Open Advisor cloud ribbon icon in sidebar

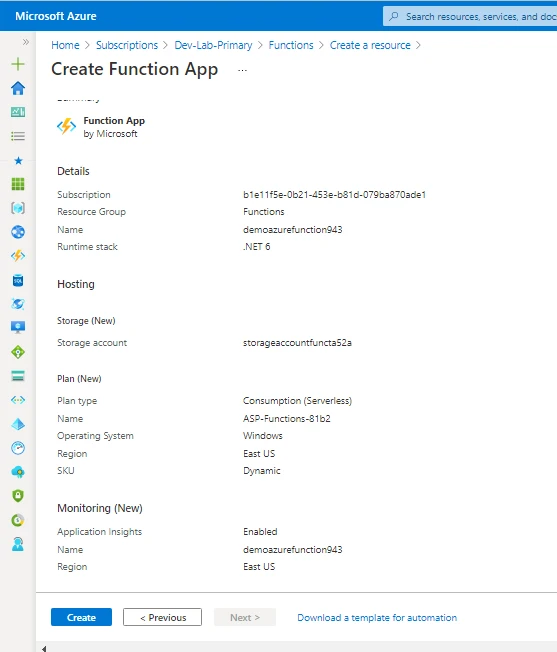point(18,472)
